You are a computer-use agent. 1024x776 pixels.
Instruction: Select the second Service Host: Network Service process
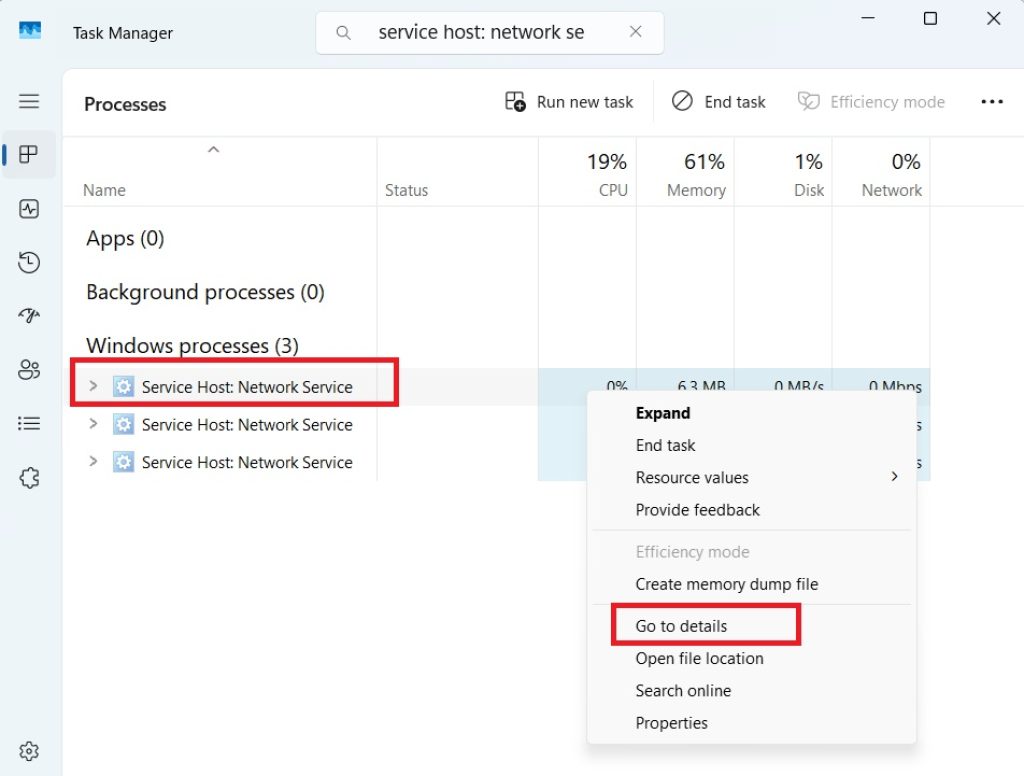coord(247,425)
